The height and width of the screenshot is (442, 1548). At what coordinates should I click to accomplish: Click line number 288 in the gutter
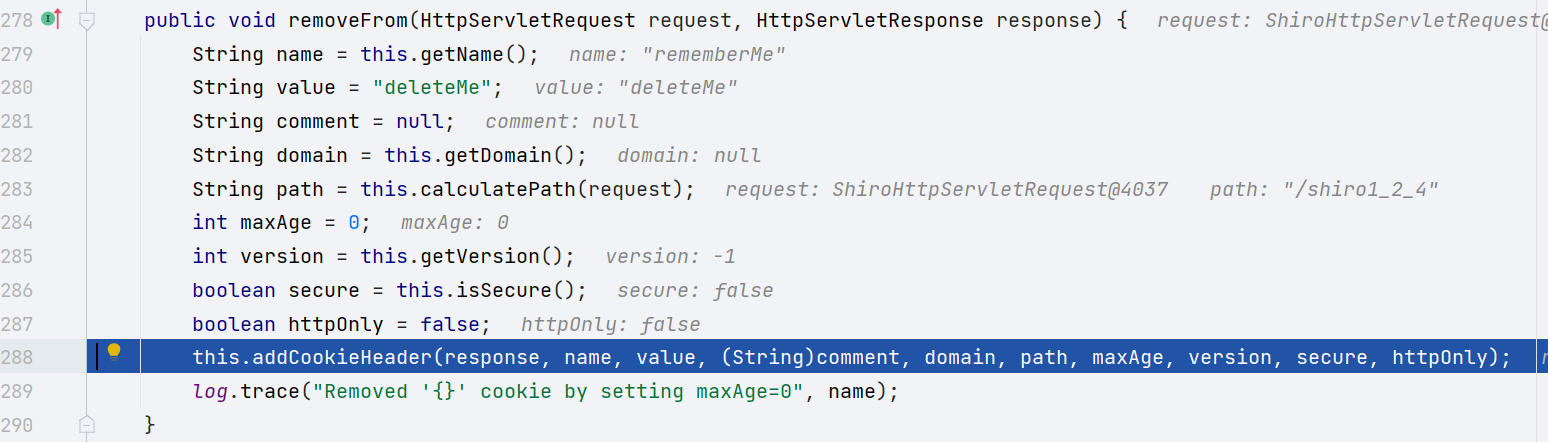click(x=19, y=357)
